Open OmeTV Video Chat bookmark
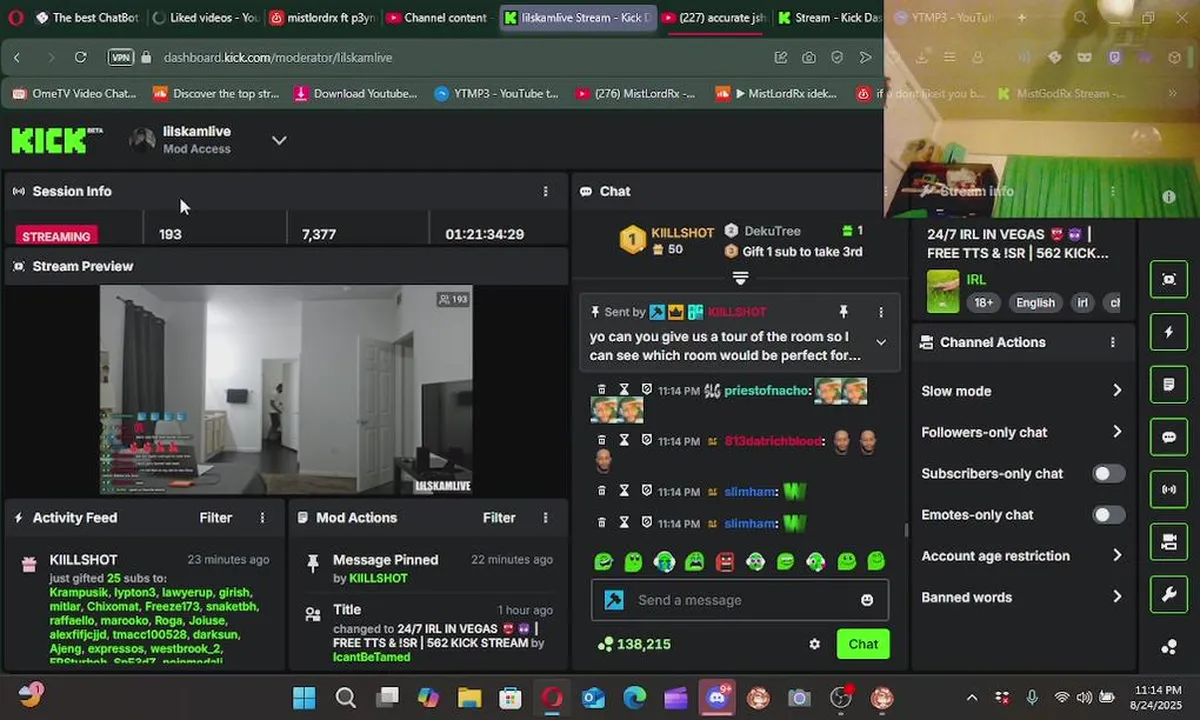The width and height of the screenshot is (1200, 720). [74, 94]
